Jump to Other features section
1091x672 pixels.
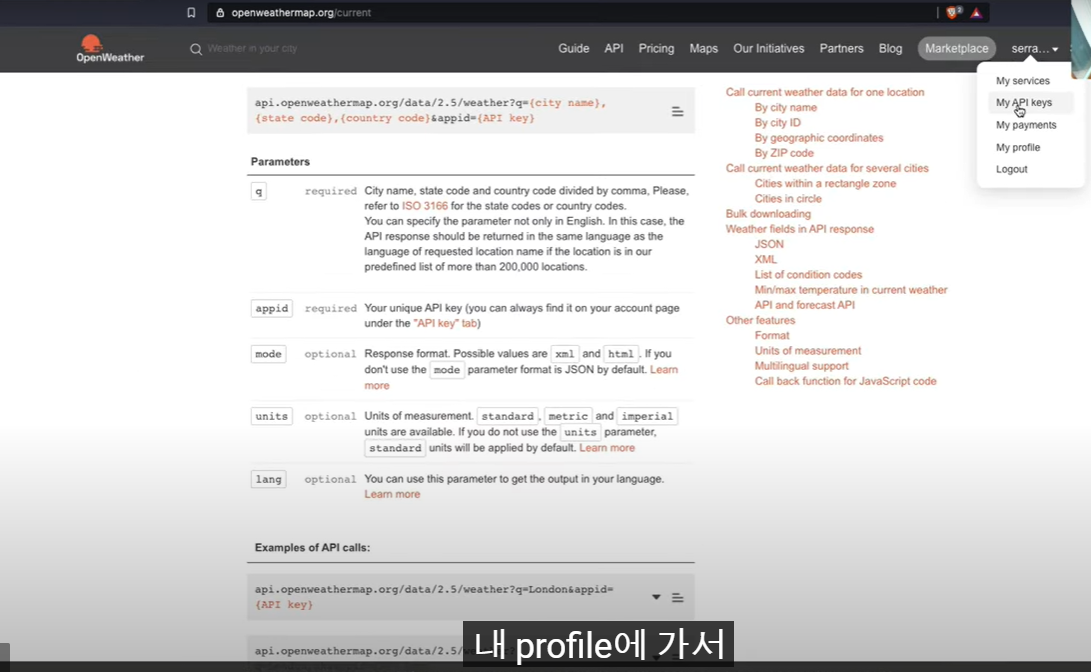click(x=760, y=321)
